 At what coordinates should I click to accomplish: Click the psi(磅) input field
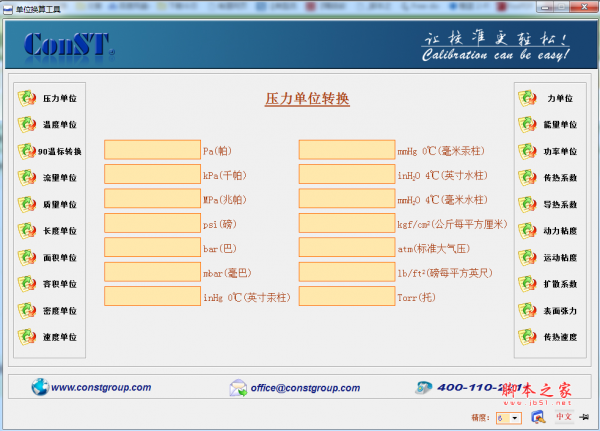tap(152, 223)
